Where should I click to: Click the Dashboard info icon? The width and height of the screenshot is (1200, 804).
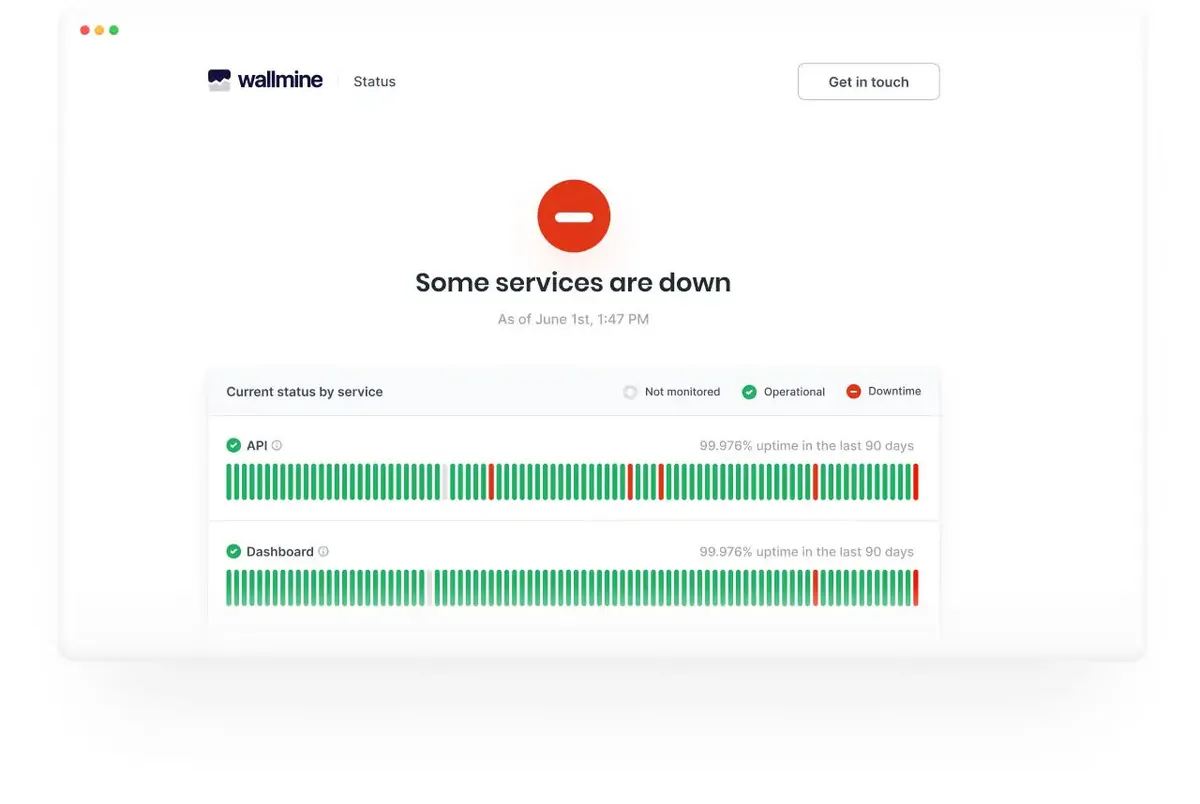click(323, 551)
